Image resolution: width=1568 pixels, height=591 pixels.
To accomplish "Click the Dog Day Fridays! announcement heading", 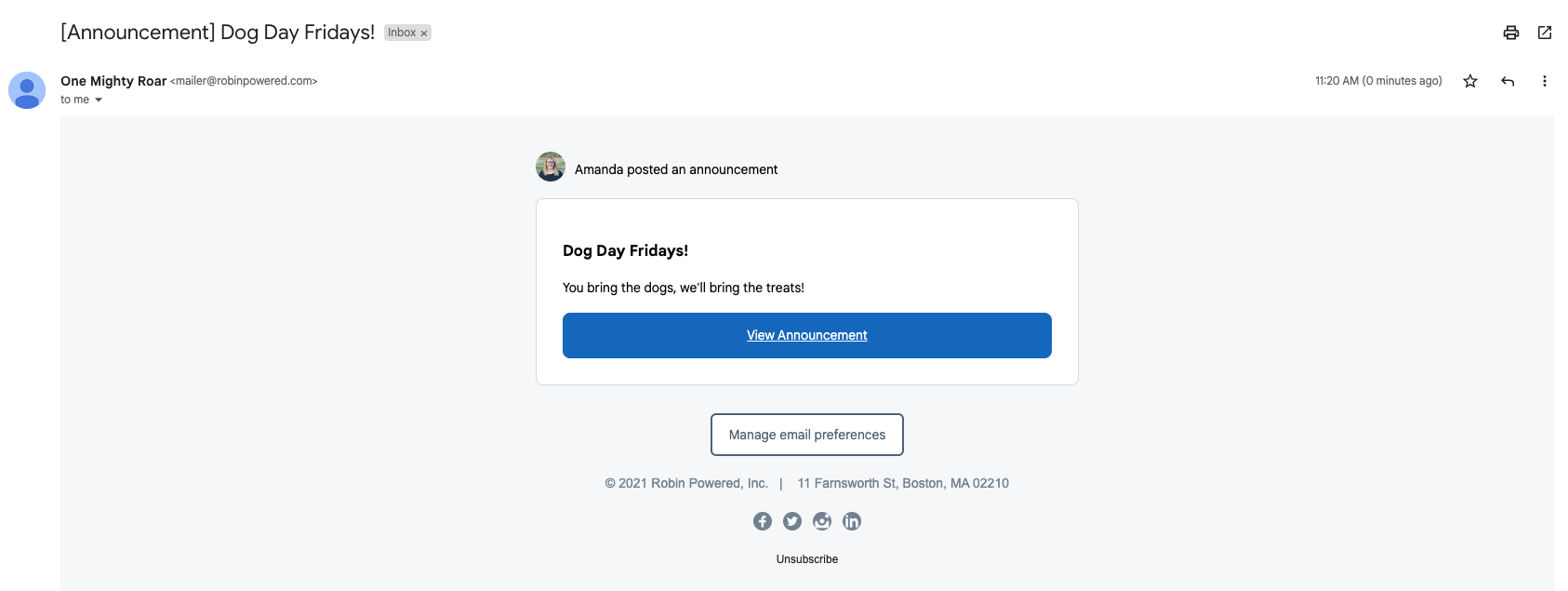I will [x=626, y=250].
